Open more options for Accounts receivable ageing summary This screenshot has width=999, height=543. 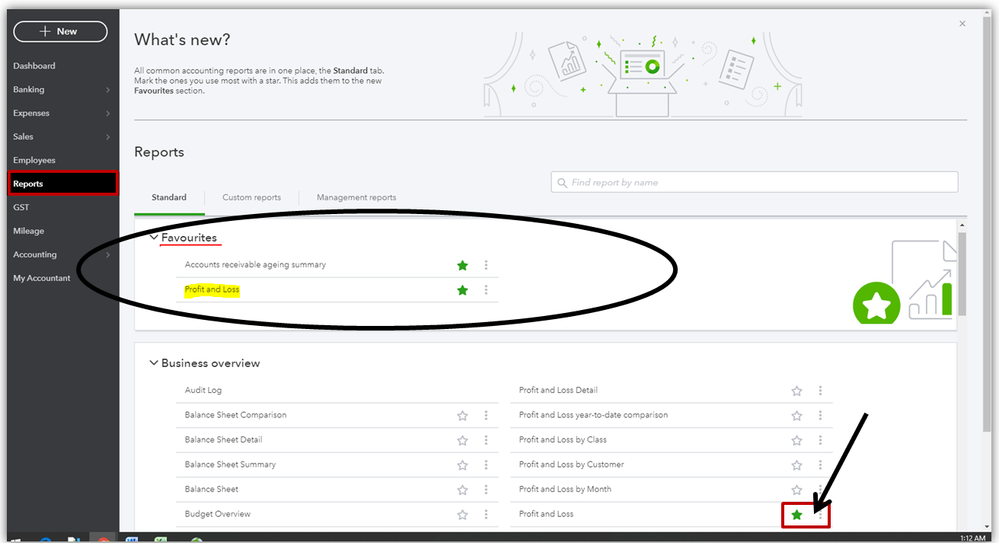[x=486, y=265]
